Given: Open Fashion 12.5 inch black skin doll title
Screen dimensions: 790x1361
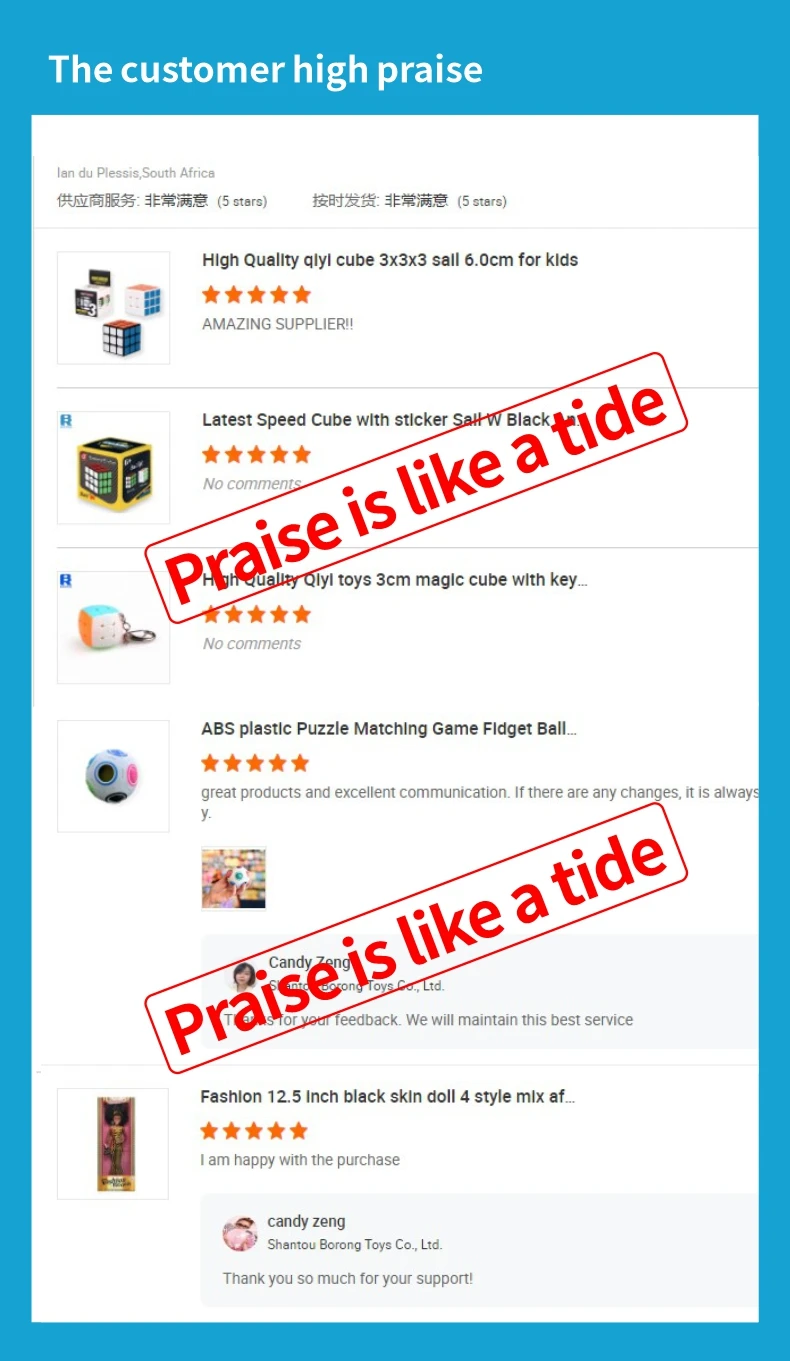Looking at the screenshot, I should click(388, 1097).
